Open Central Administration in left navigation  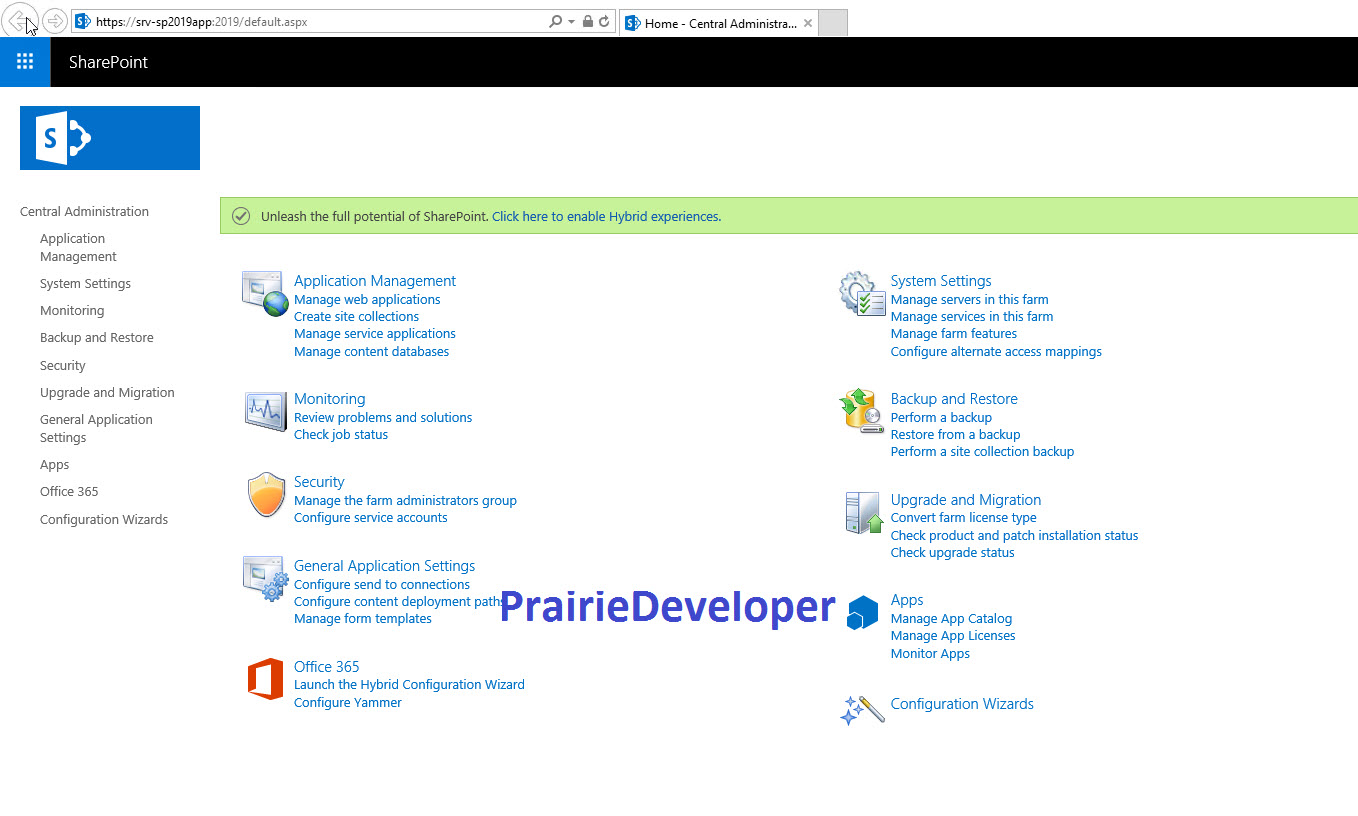(84, 211)
